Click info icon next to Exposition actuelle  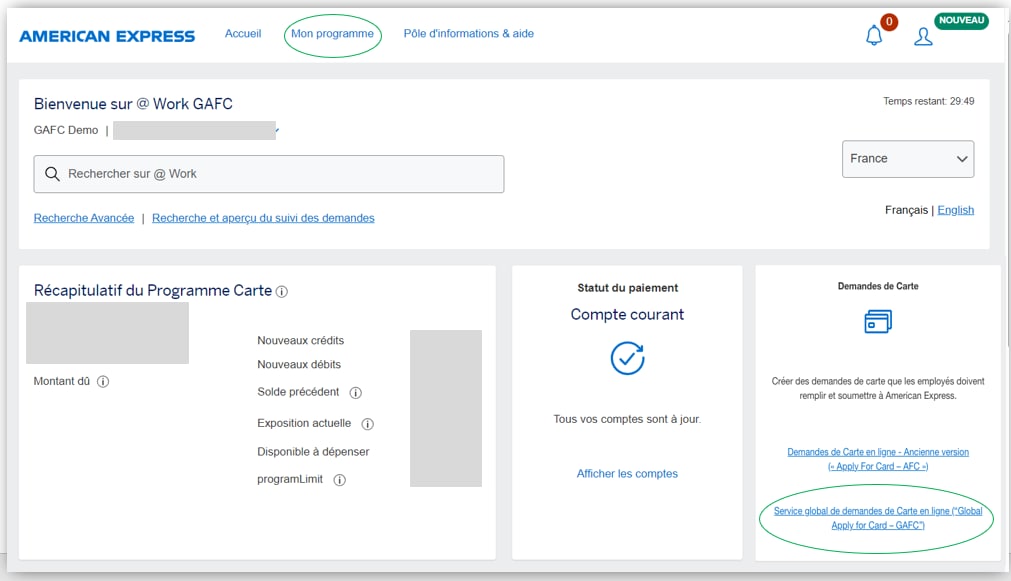coord(367,424)
